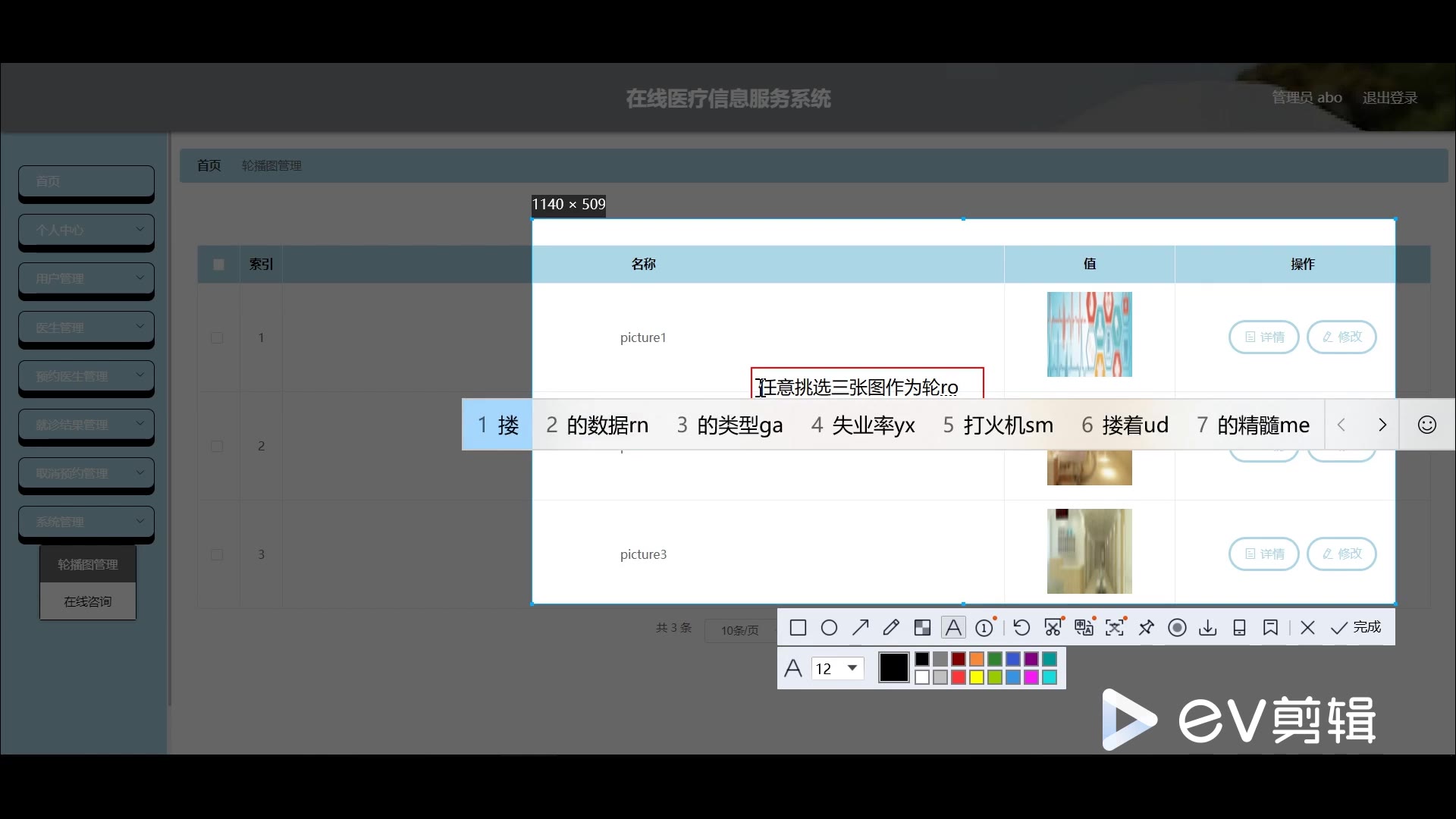Select the arrow annotation tool

[860, 628]
